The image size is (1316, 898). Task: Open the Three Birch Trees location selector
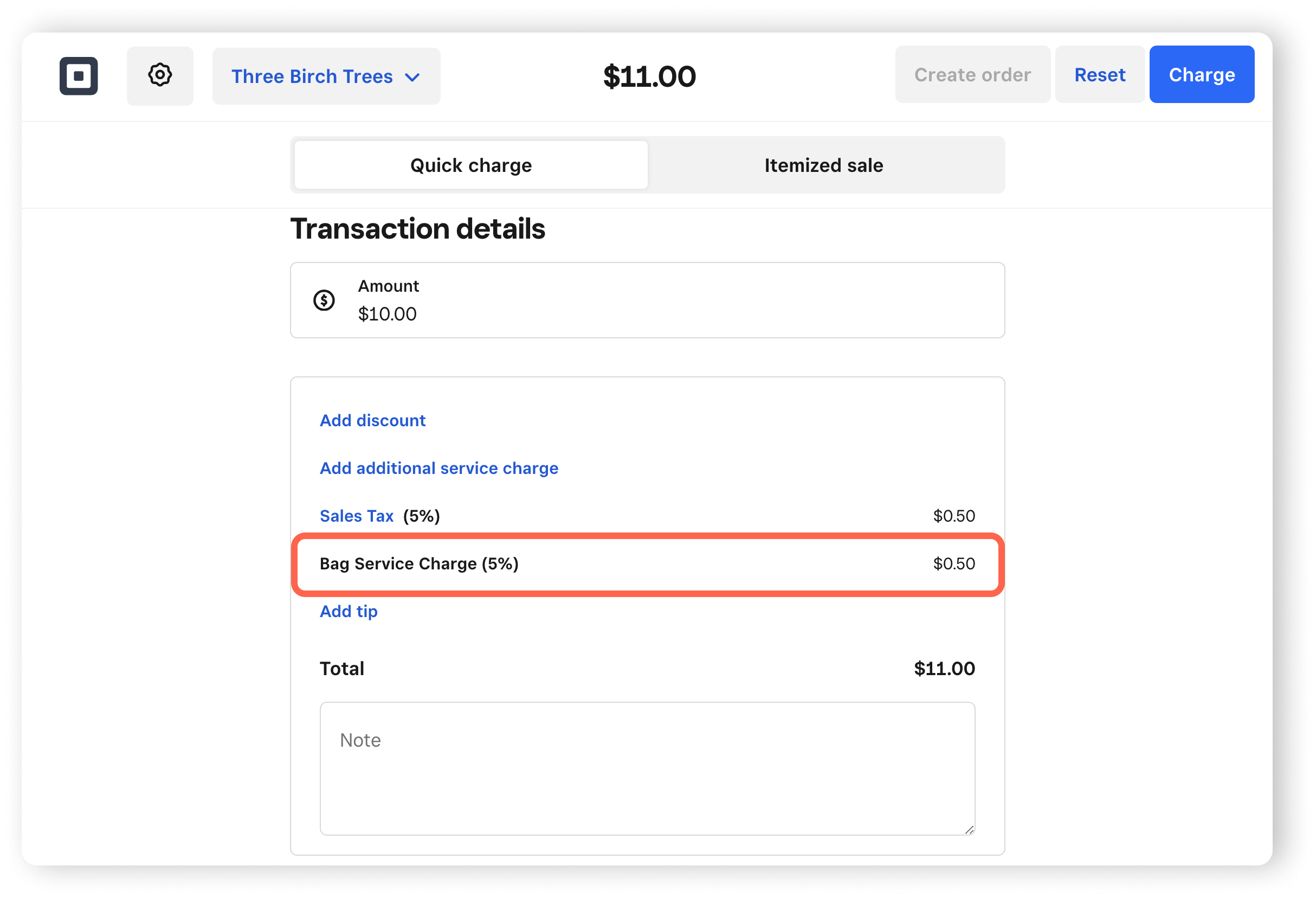tap(326, 75)
